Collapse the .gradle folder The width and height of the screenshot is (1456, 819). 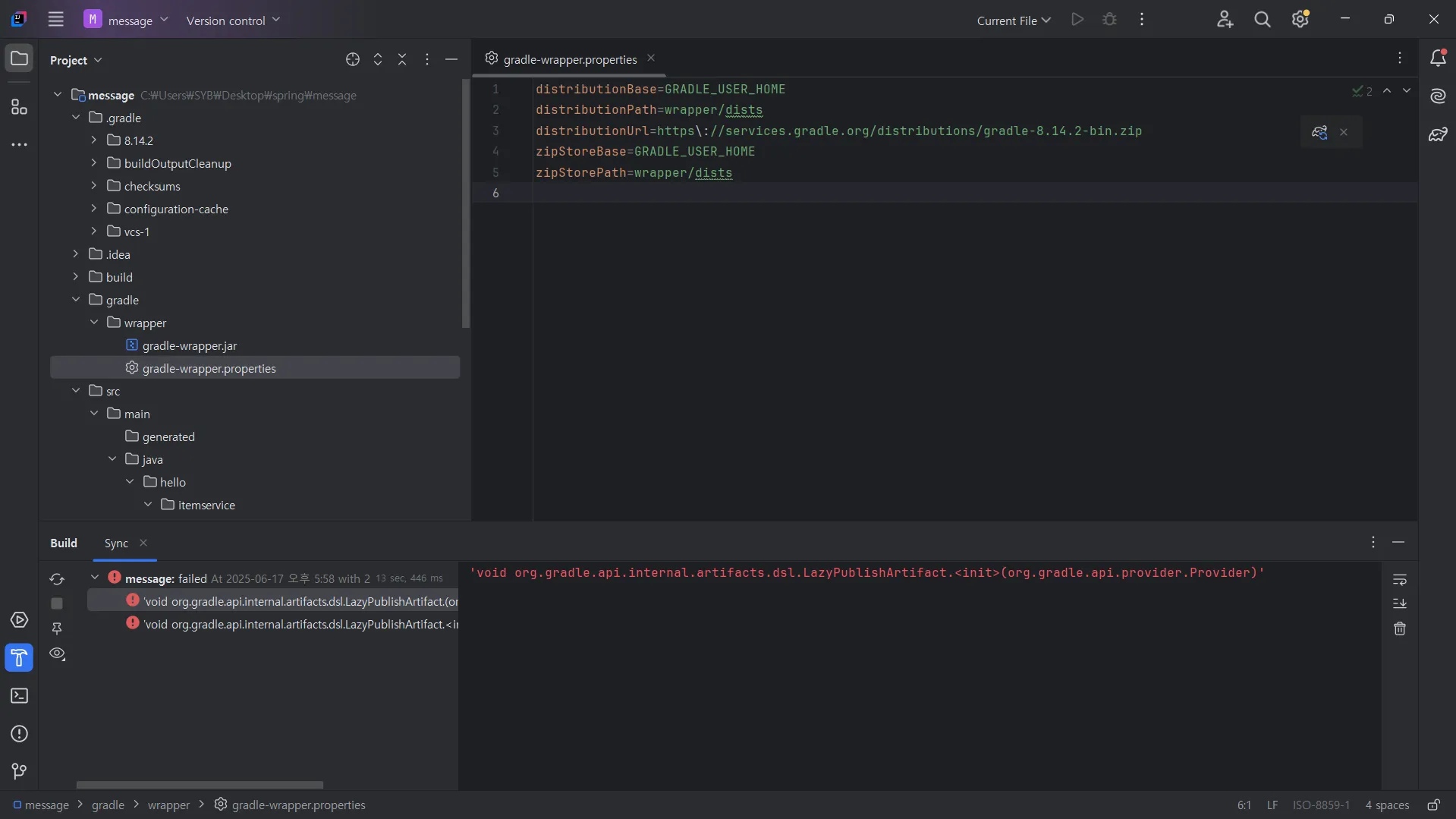76,118
